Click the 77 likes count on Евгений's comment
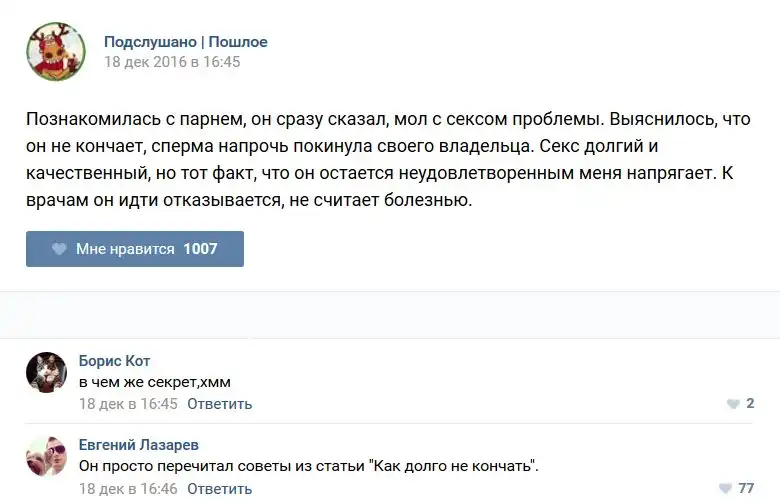The image size is (780, 502). [746, 489]
